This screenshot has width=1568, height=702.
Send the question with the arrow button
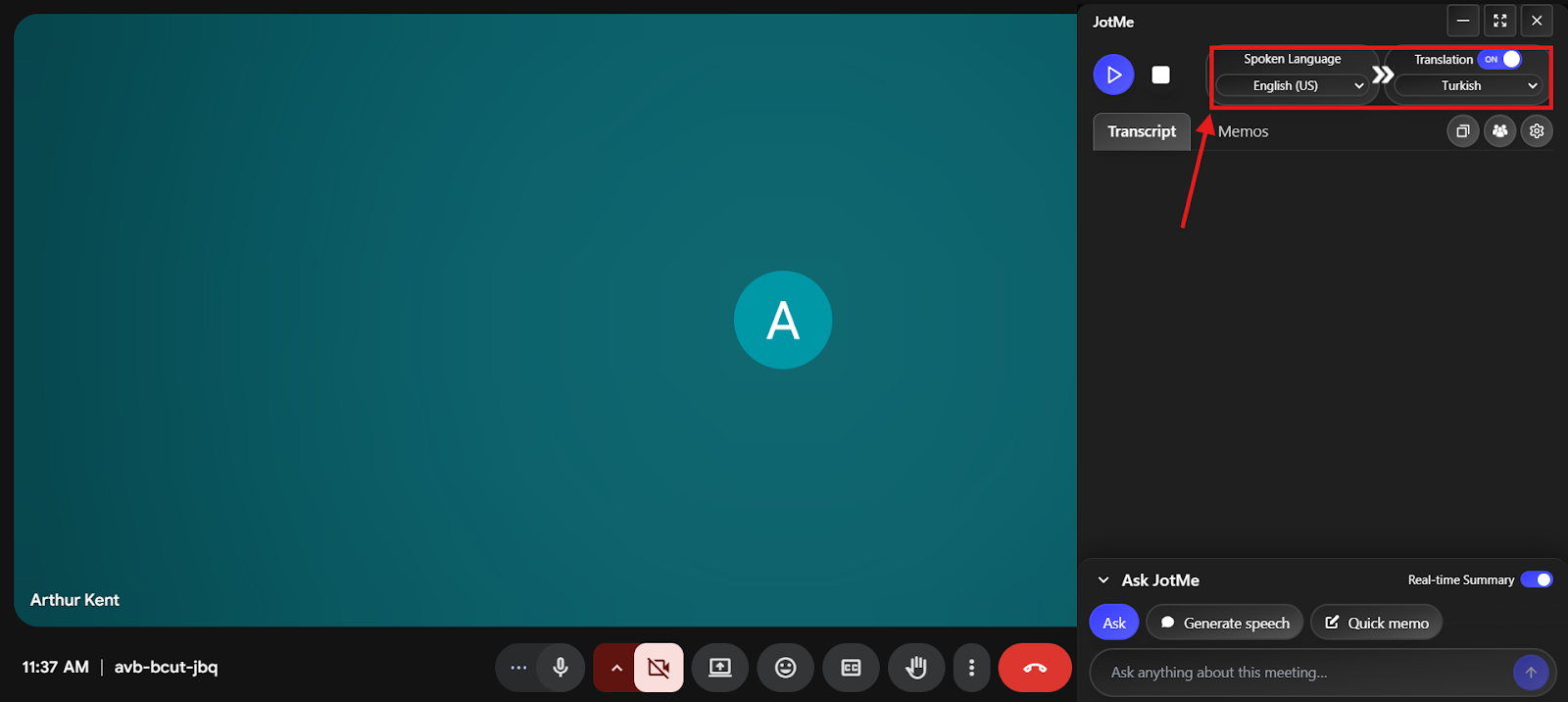pos(1531,673)
